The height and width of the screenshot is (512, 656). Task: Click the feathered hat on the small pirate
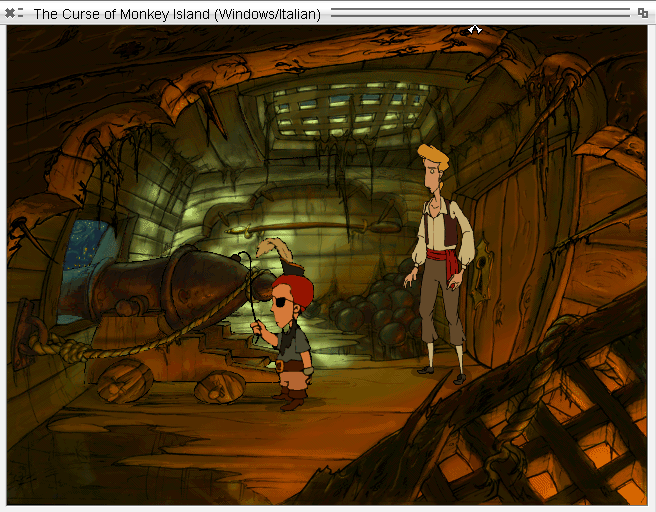coord(281,258)
